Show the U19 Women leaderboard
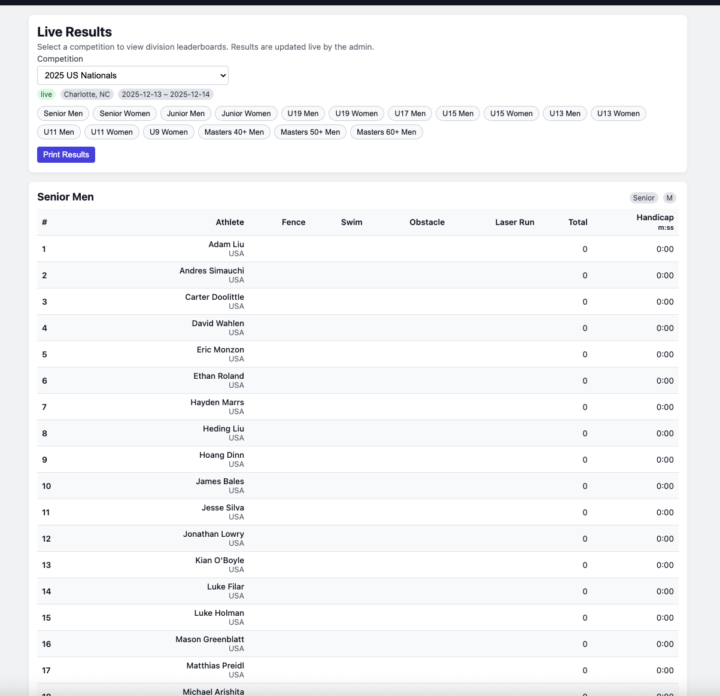This screenshot has width=720, height=696. coord(356,113)
